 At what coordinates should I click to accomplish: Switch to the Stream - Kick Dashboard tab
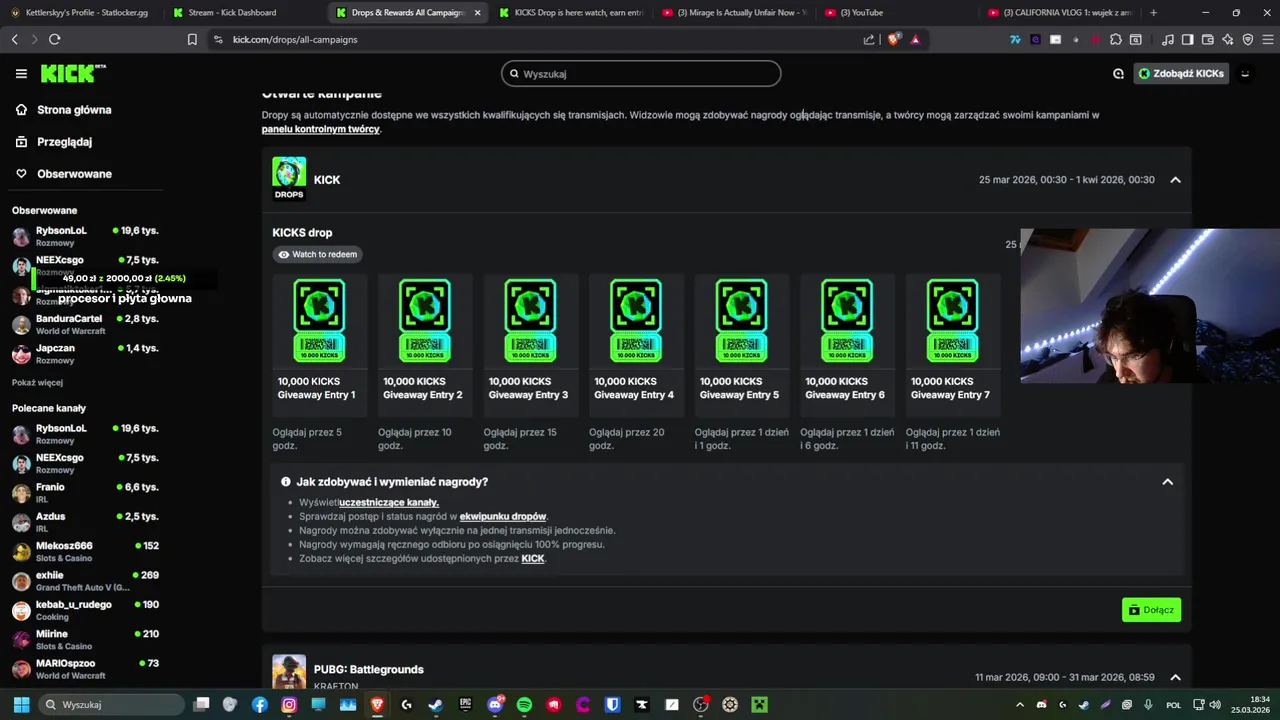coord(245,13)
